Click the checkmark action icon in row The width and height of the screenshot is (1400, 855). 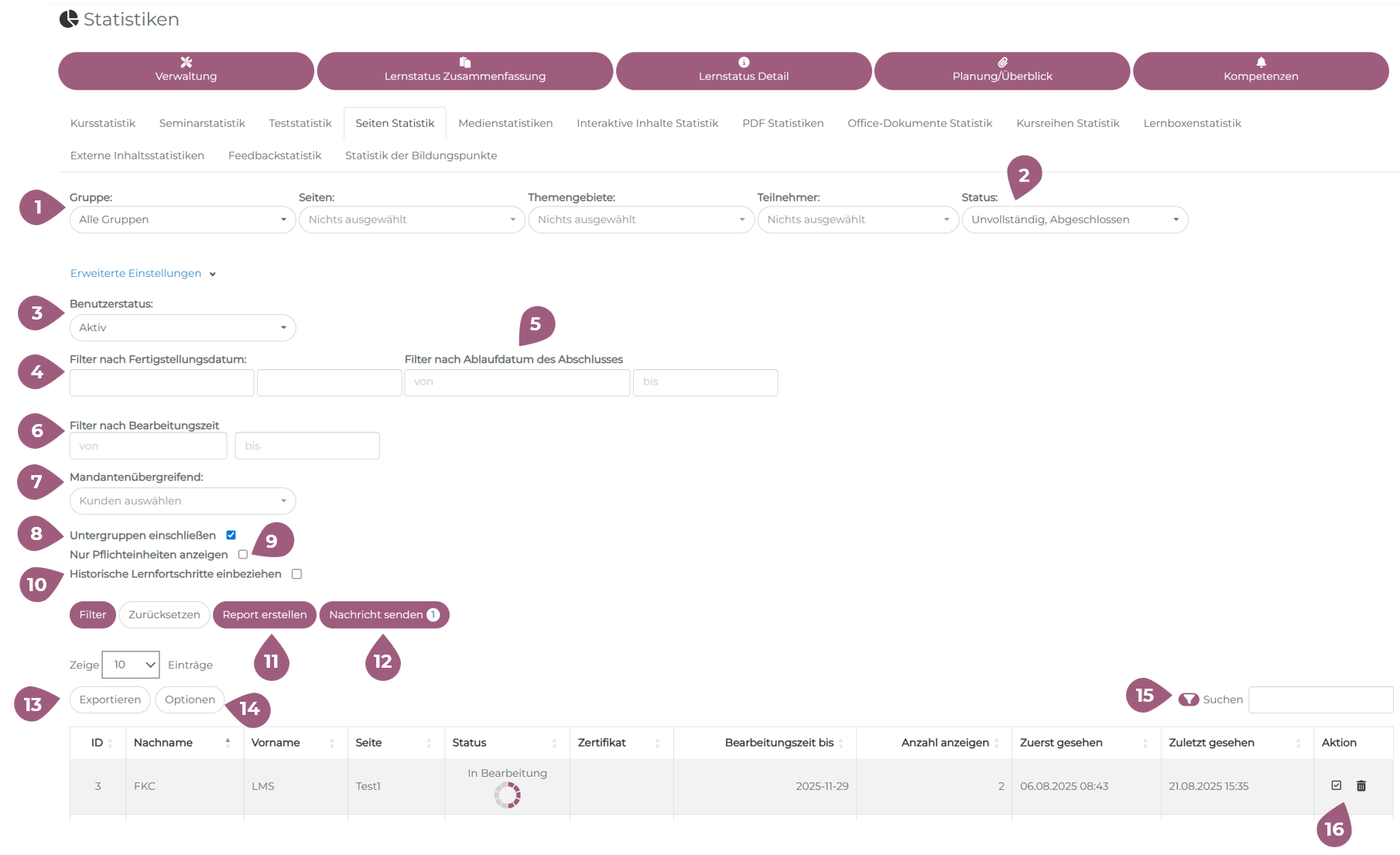1336,785
